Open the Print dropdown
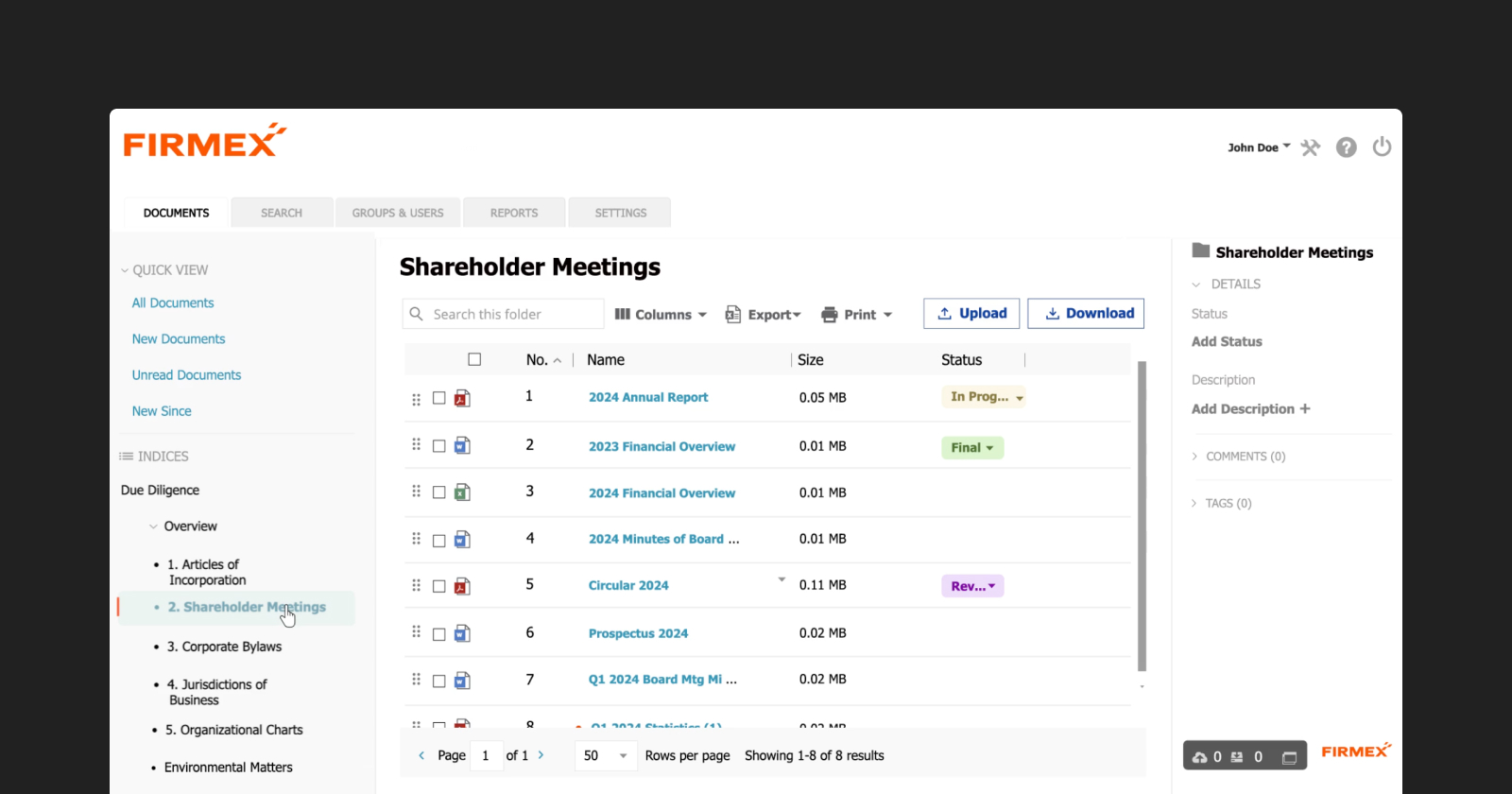The image size is (1512, 794). (857, 315)
